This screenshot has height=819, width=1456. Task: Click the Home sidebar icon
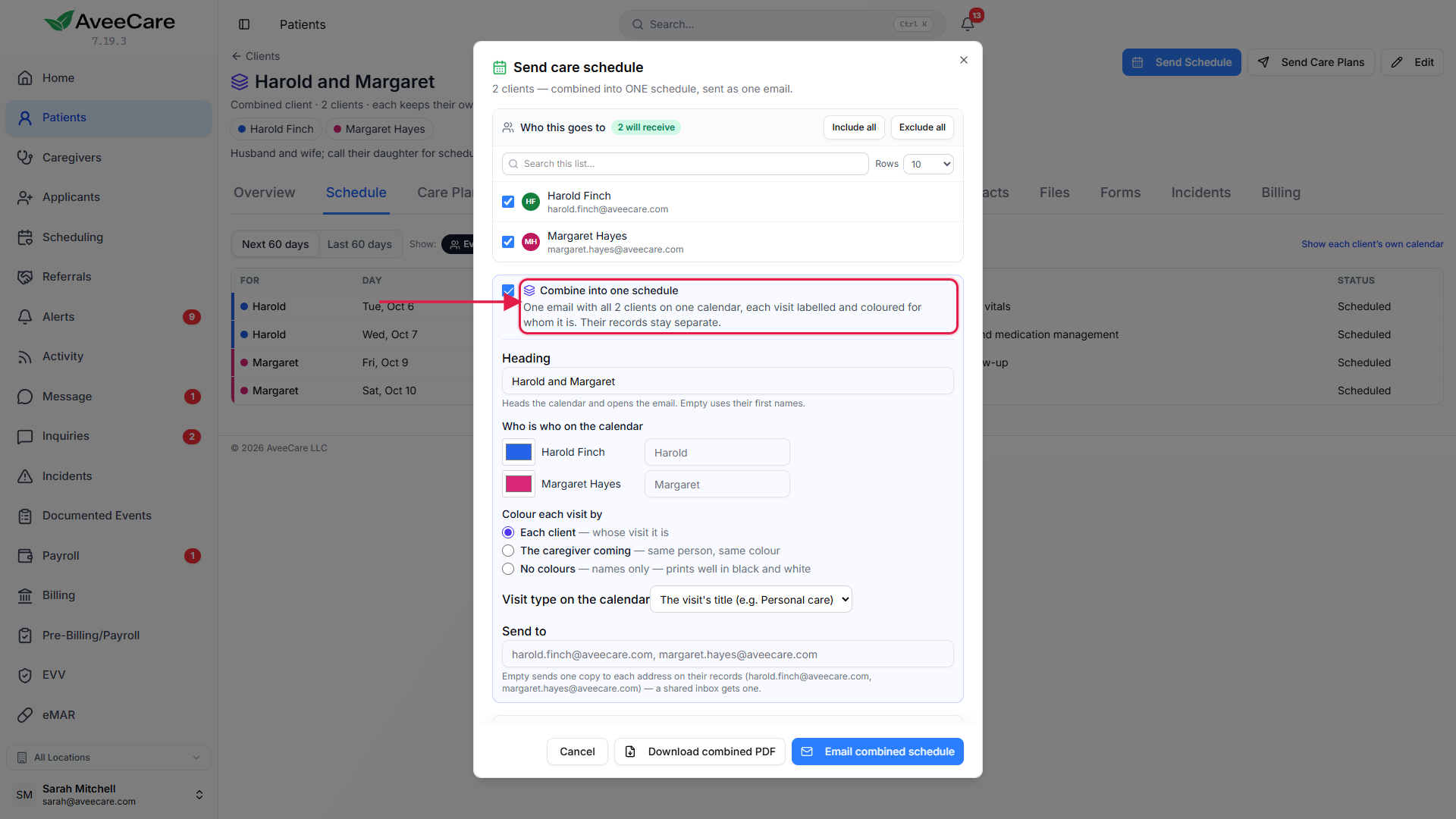point(25,78)
